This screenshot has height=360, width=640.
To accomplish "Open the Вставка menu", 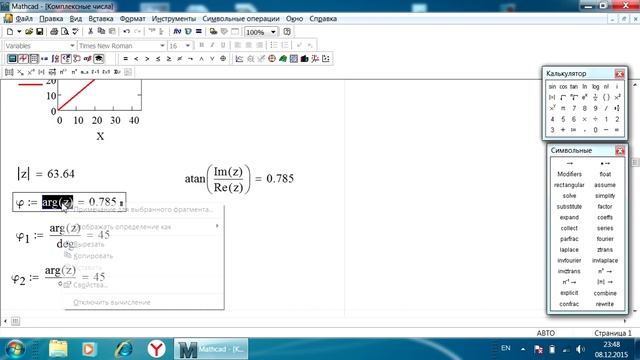I will coord(101,19).
